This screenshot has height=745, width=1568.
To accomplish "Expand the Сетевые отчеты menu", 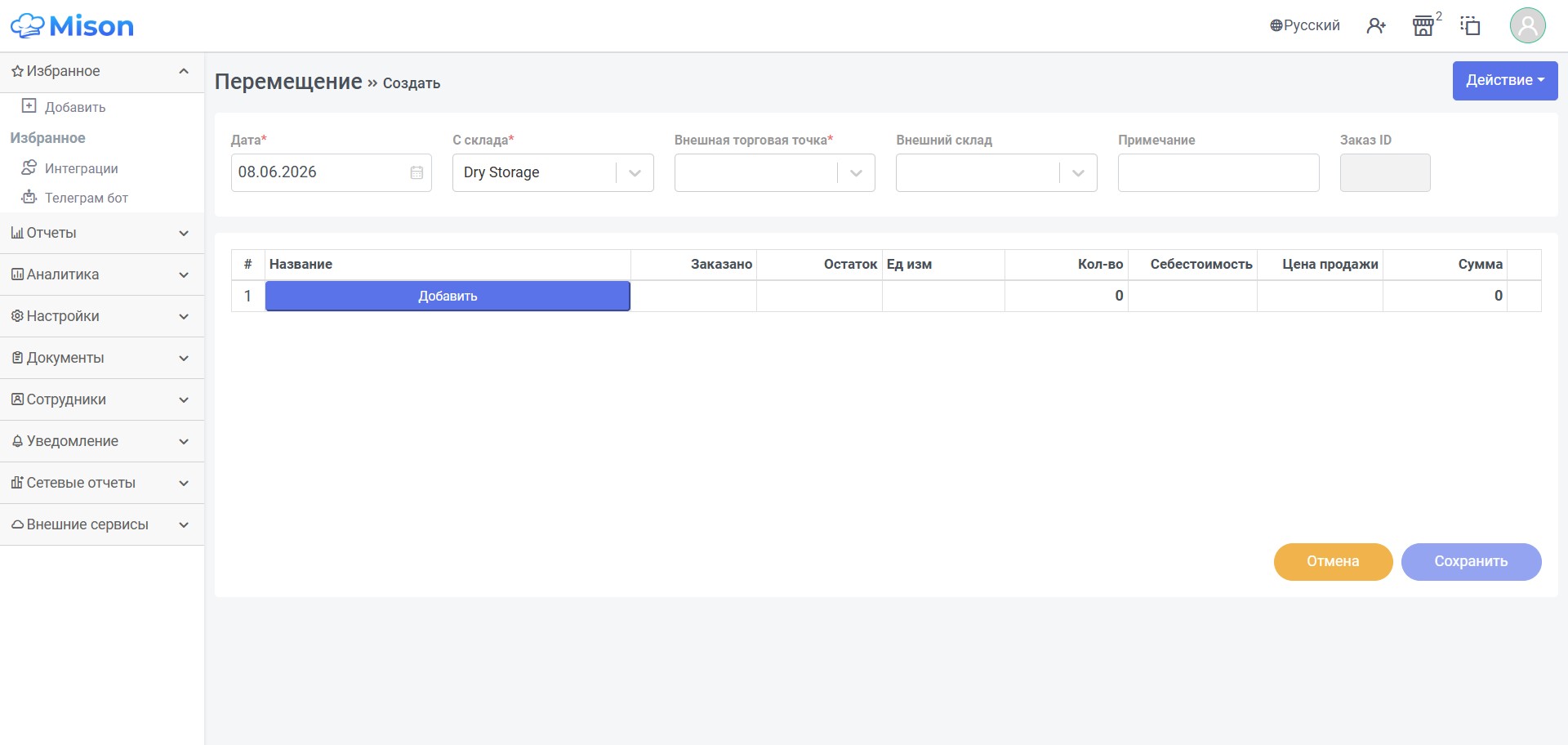I will (x=102, y=483).
